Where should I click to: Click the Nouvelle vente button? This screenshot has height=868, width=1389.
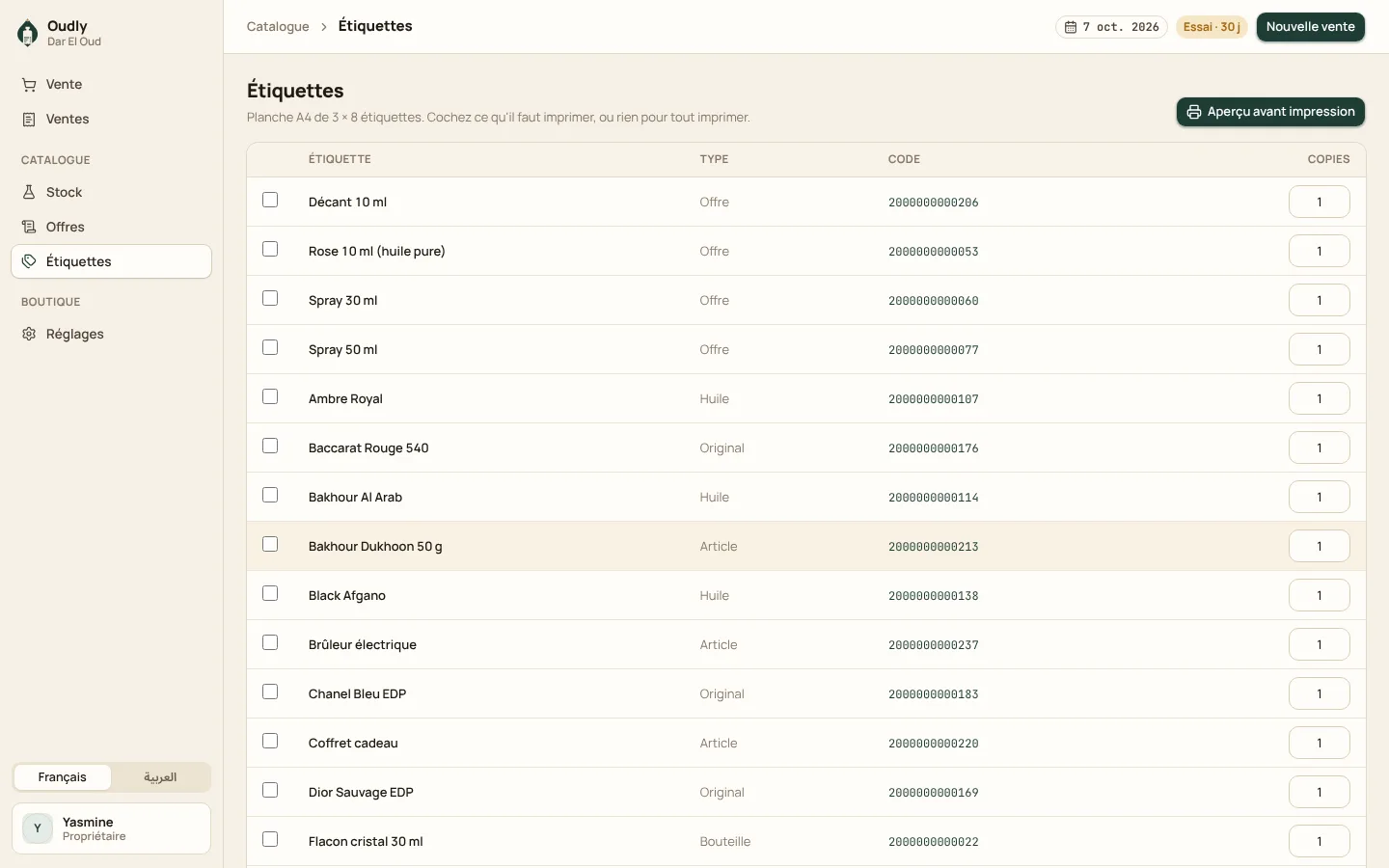coord(1310,27)
